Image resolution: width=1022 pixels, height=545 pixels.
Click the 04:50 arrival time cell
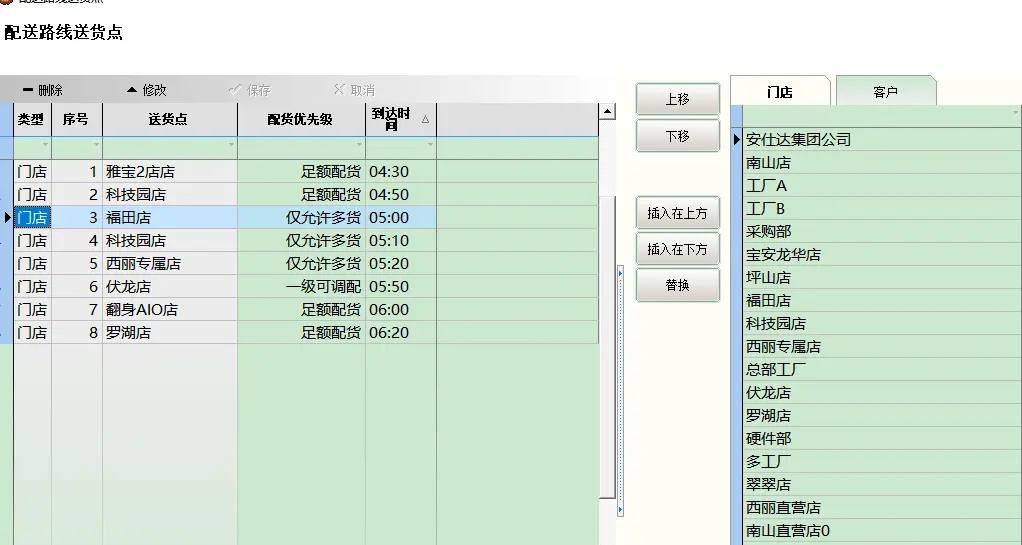point(401,195)
